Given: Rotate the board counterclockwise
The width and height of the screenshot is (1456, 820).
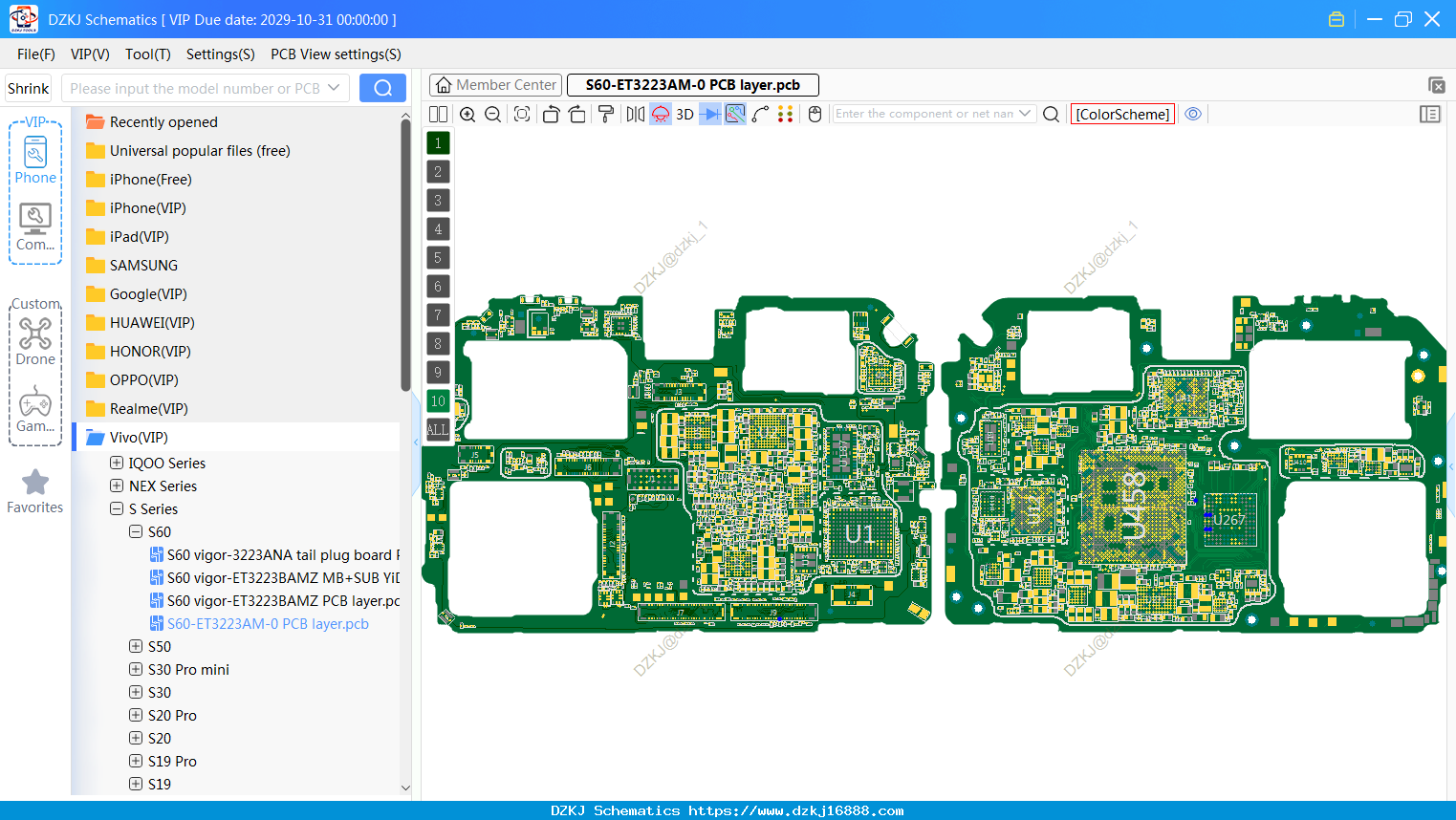Looking at the screenshot, I should [551, 114].
